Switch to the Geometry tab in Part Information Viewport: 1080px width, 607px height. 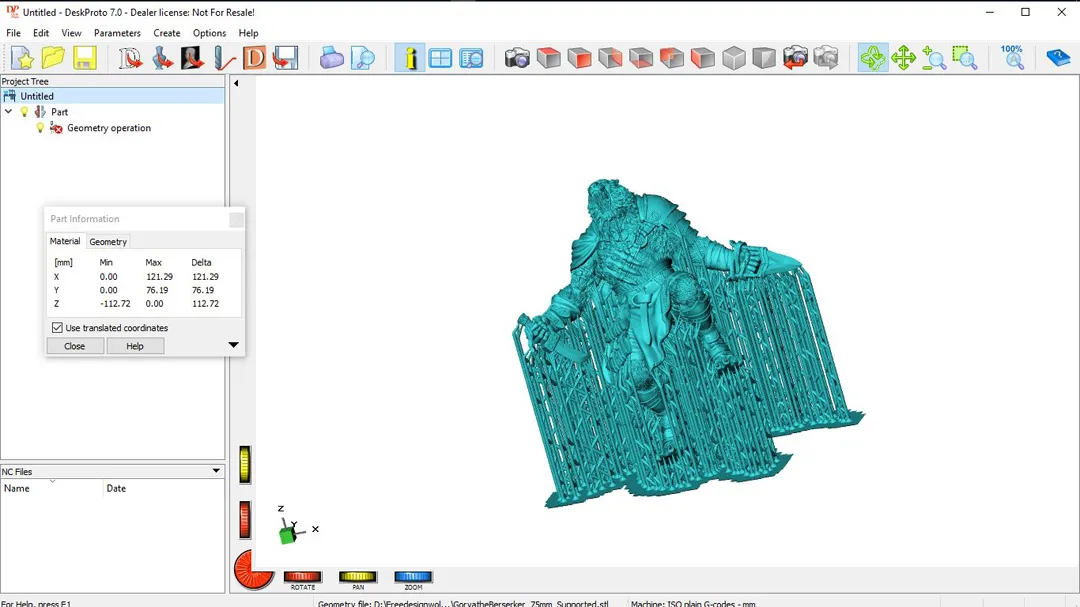pyautogui.click(x=108, y=242)
